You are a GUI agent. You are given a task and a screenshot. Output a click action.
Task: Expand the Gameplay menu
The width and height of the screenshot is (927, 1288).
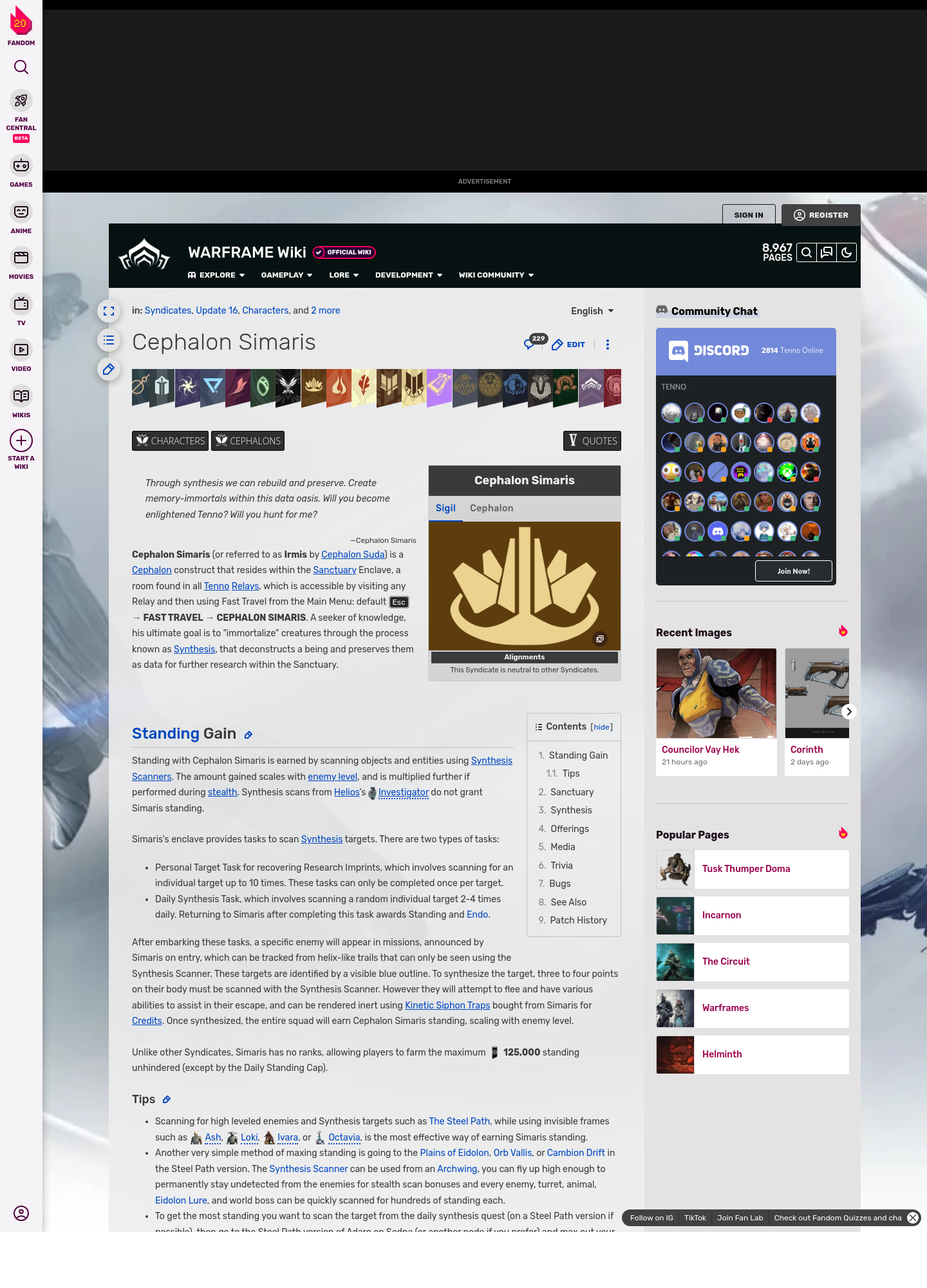click(286, 275)
